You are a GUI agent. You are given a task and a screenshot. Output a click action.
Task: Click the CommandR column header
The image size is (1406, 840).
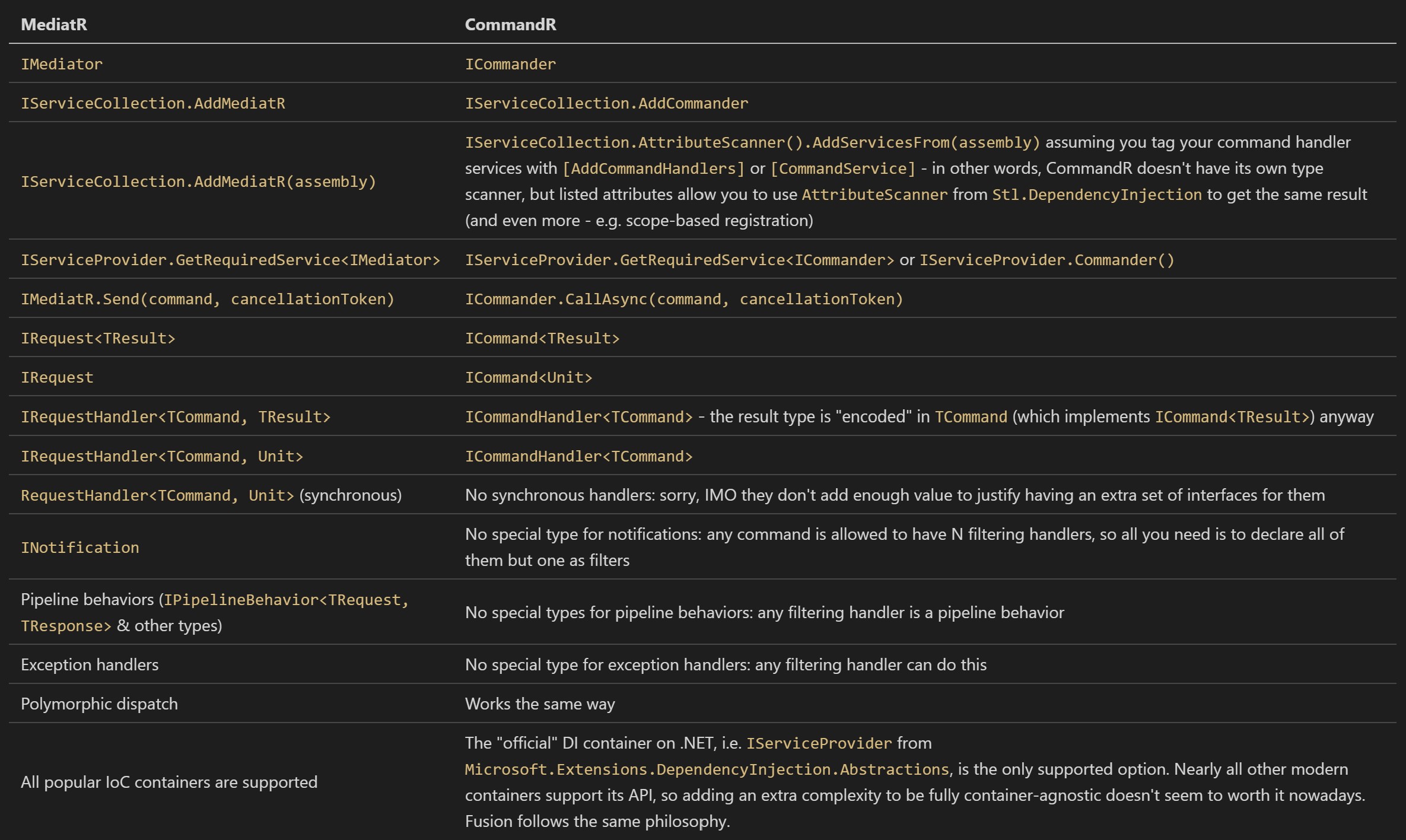tap(510, 24)
